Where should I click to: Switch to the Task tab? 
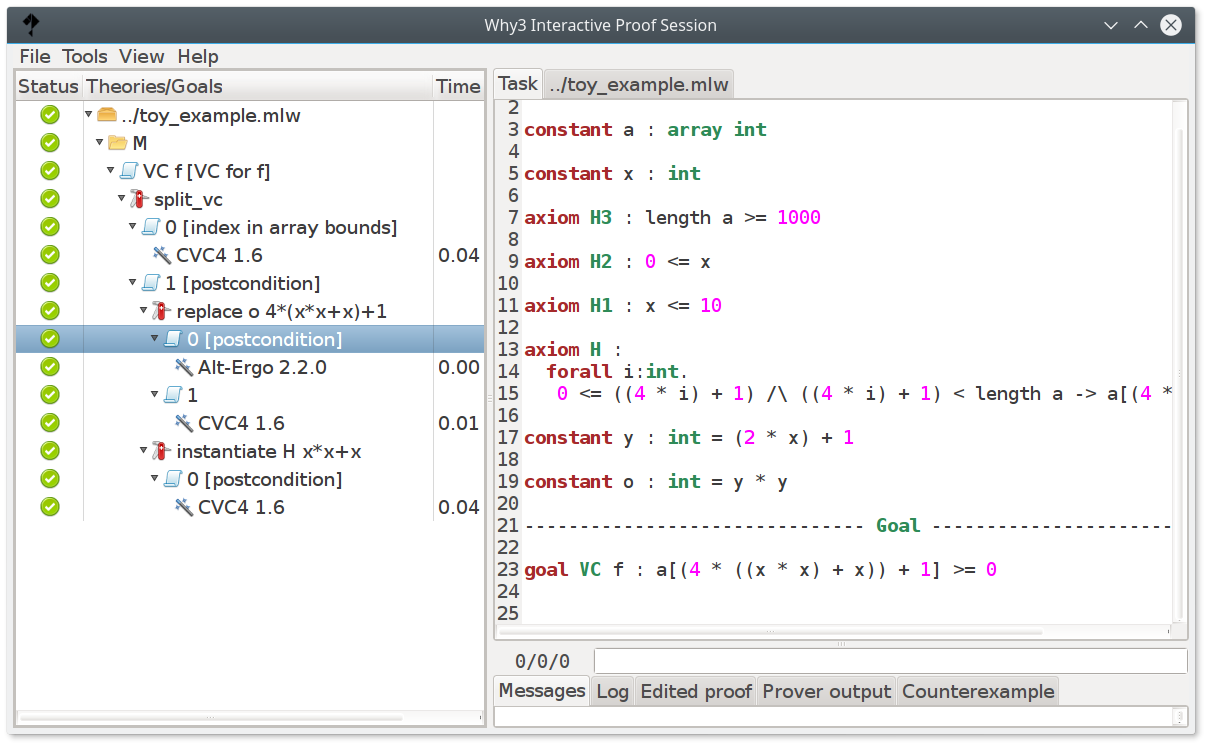[518, 84]
